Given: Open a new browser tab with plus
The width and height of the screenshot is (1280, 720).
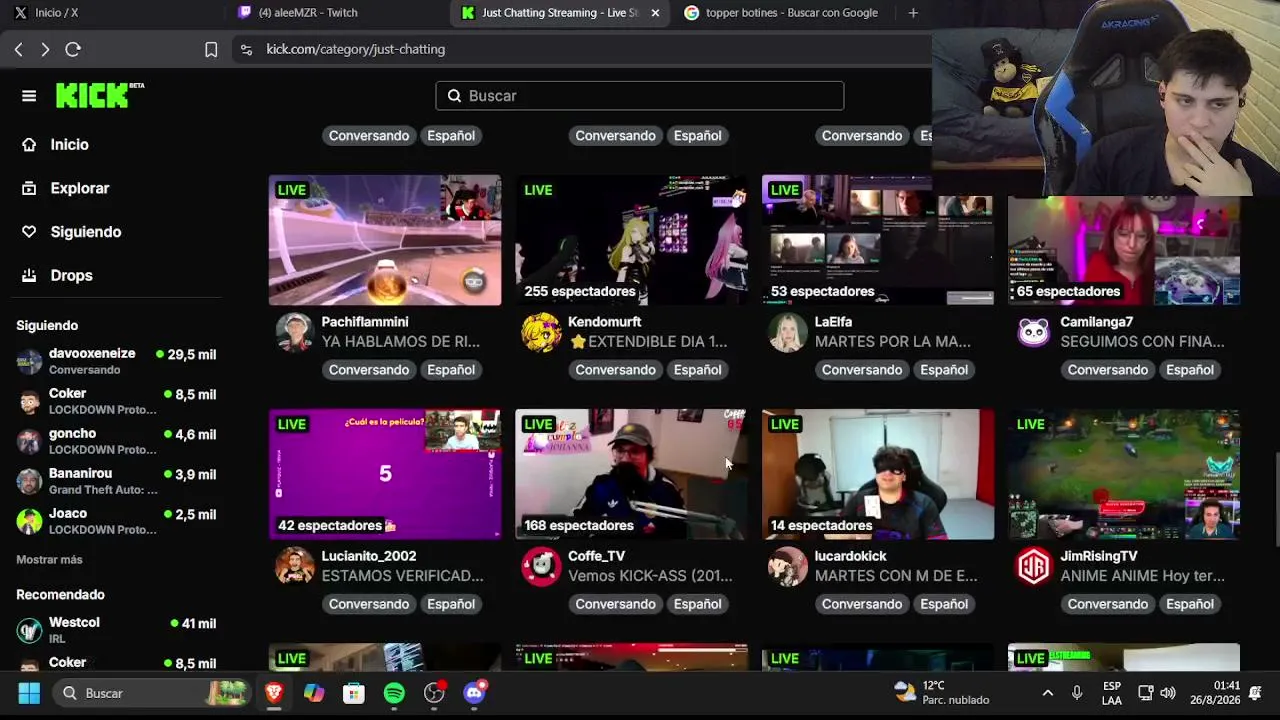Looking at the screenshot, I should click(x=913, y=13).
